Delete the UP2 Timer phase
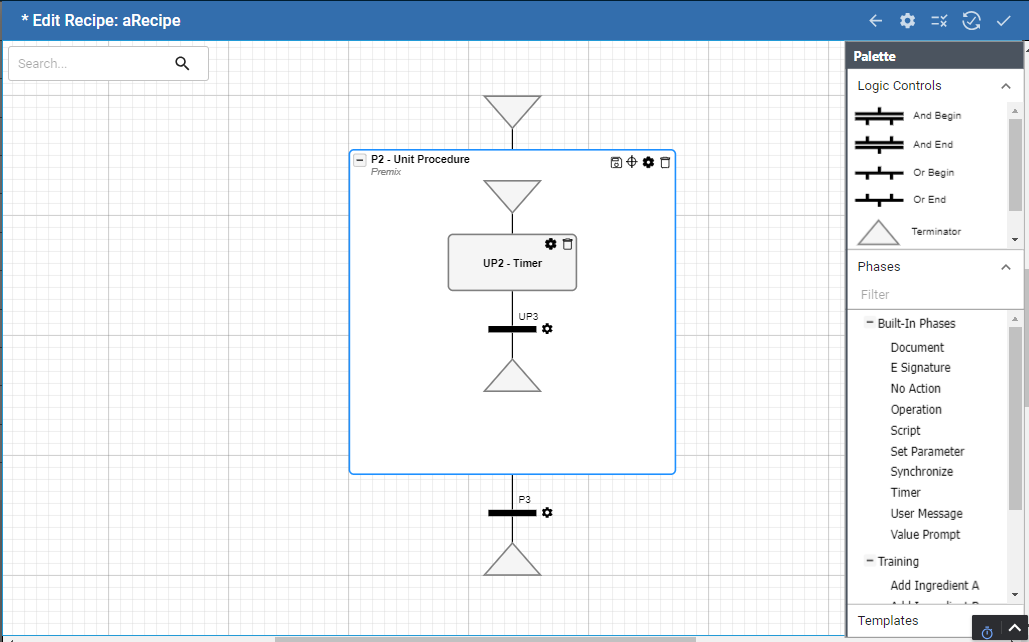This screenshot has height=642, width=1029. coord(567,244)
